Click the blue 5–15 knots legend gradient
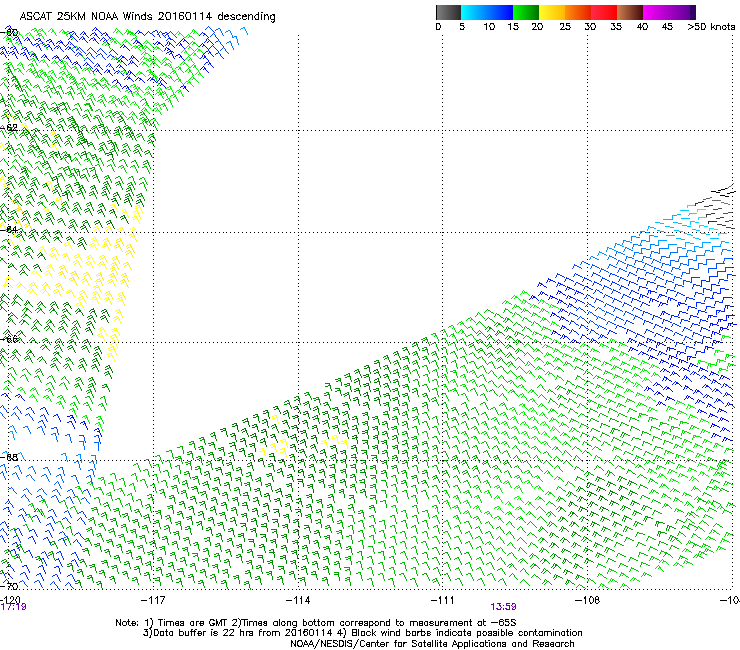Viewport: 740px width, 650px height. tap(487, 12)
